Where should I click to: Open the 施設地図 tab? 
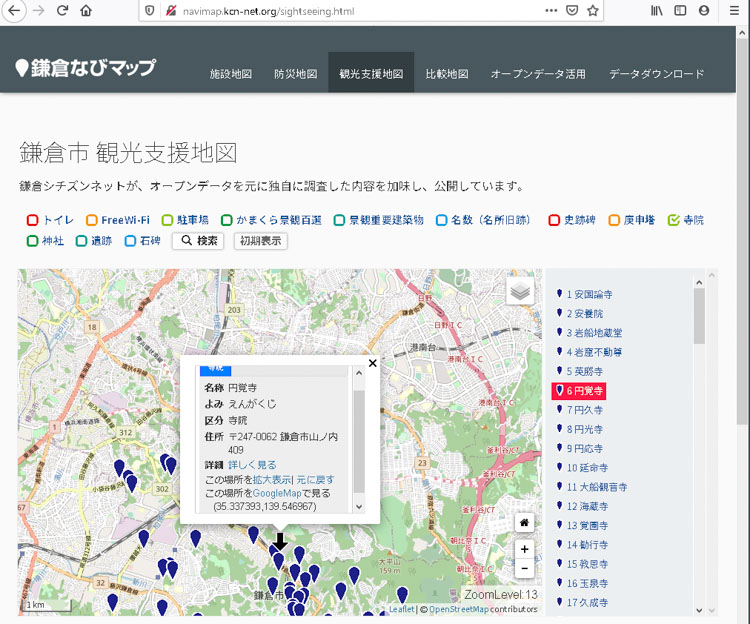[x=230, y=74]
